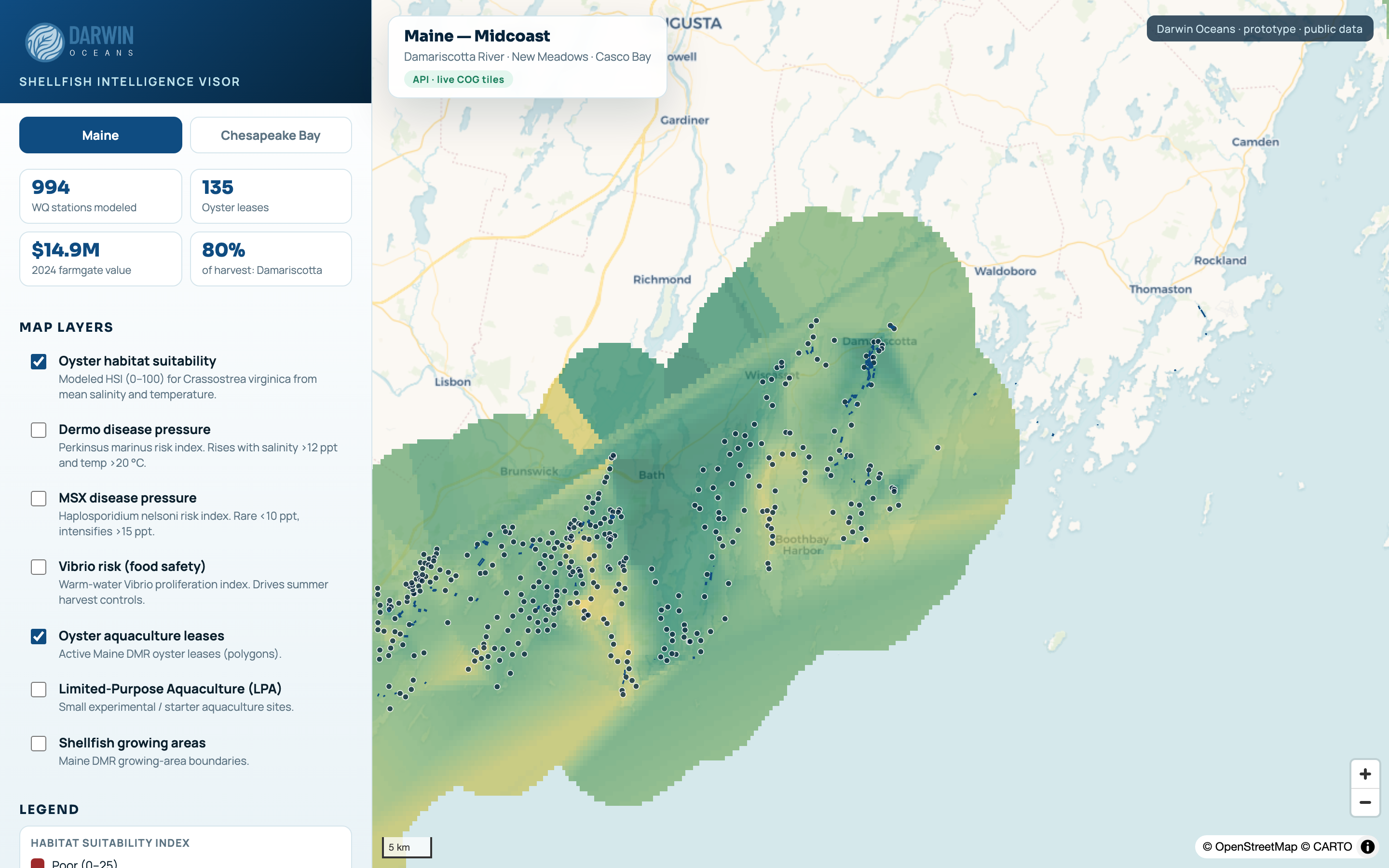Click the Richmond map label
This screenshot has height=868, width=1389.
click(662, 280)
